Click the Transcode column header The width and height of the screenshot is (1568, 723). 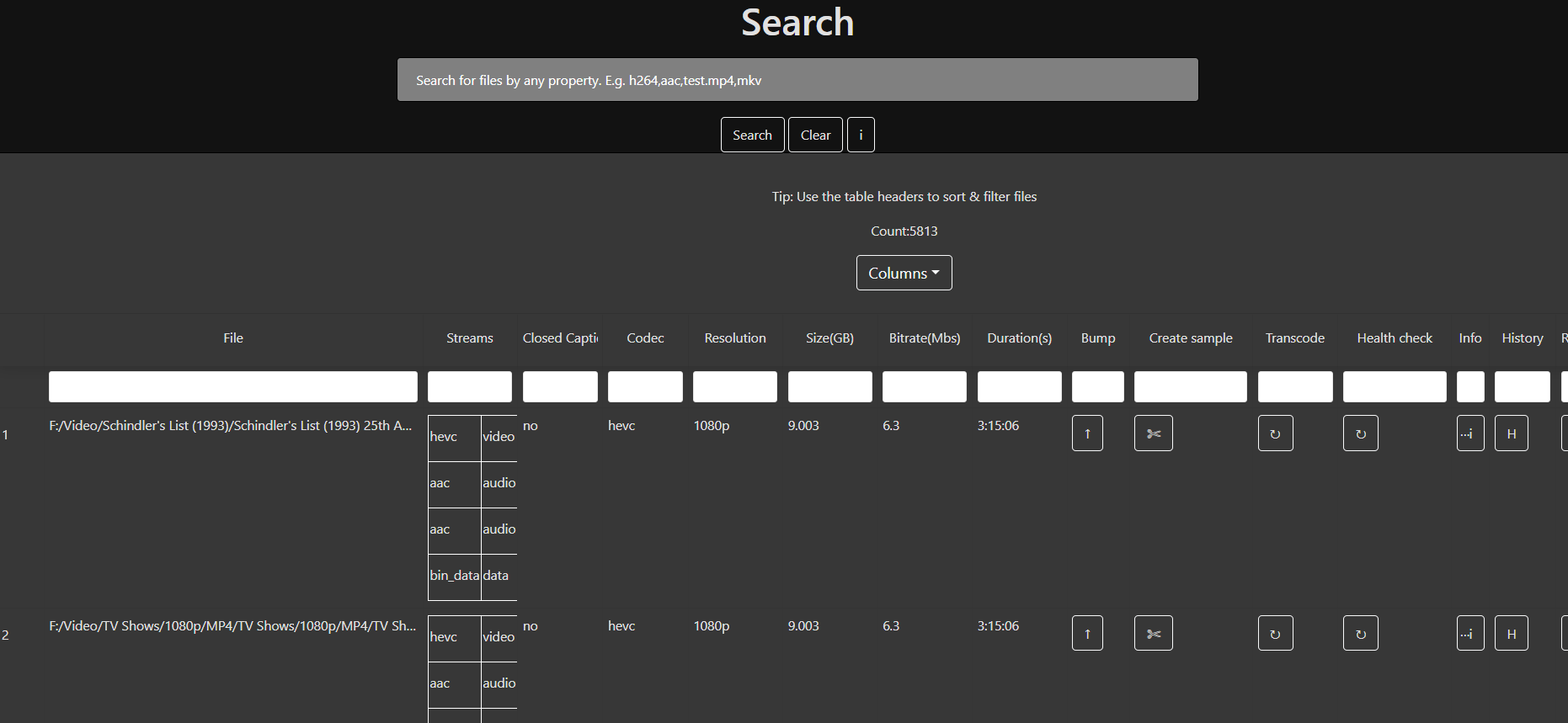(1295, 338)
